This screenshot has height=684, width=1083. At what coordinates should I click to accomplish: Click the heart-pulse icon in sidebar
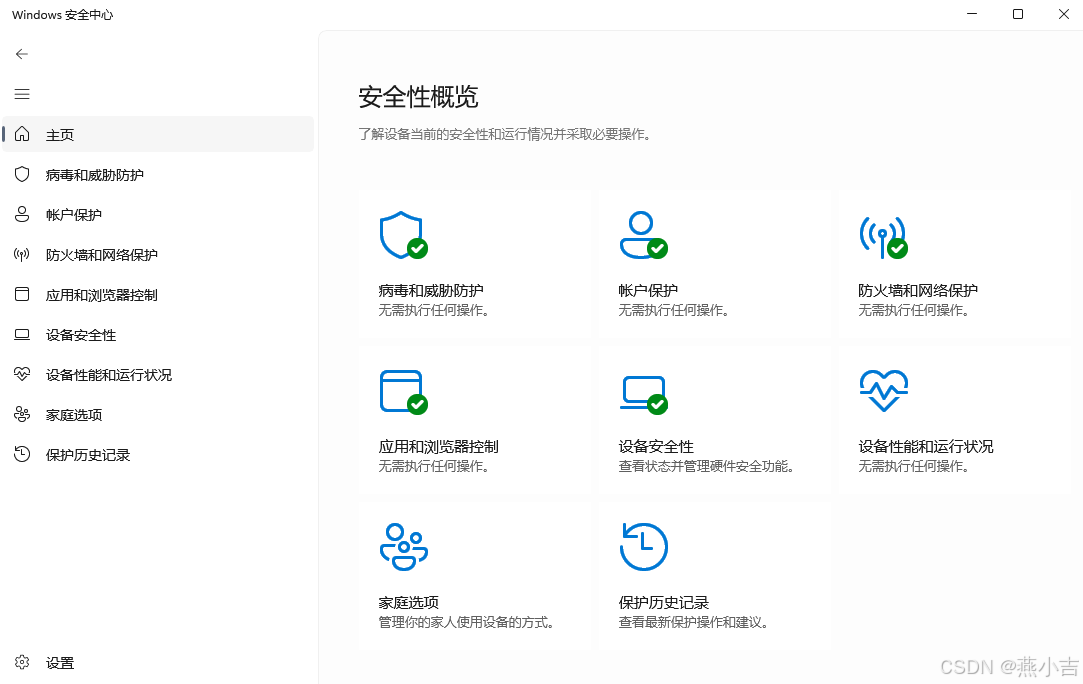pos(22,374)
